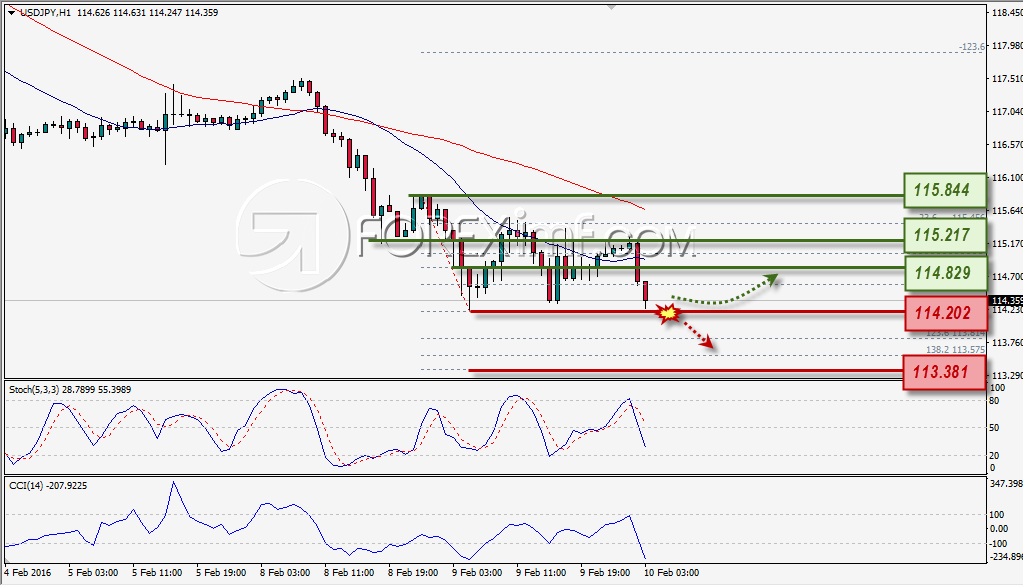This screenshot has height=586, width=1023.
Task: Click the 8 Feb 03:00 time label
Action: pyautogui.click(x=285, y=572)
